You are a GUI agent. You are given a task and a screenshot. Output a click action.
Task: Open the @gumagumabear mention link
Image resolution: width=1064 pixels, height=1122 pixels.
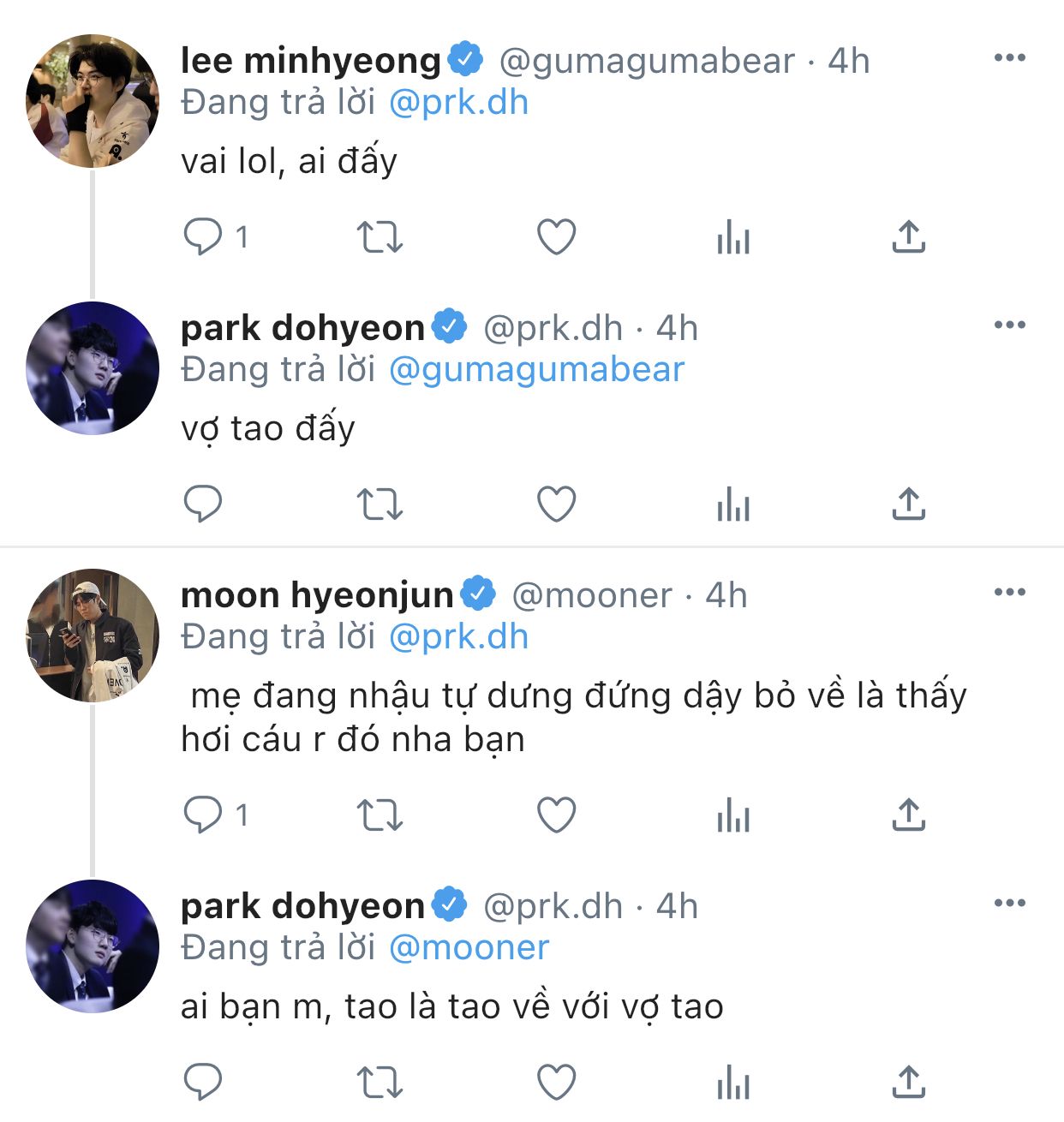pyautogui.click(x=536, y=370)
